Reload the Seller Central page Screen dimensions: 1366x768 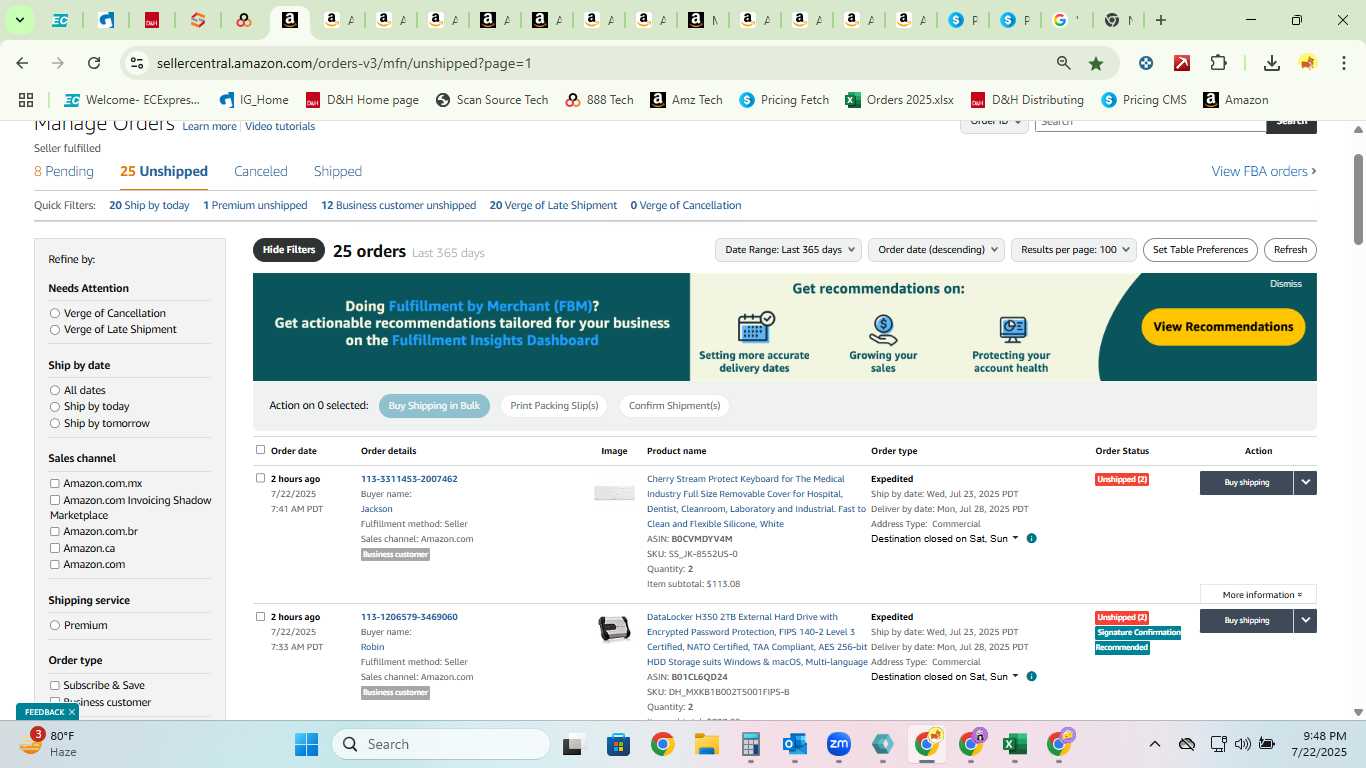94,63
